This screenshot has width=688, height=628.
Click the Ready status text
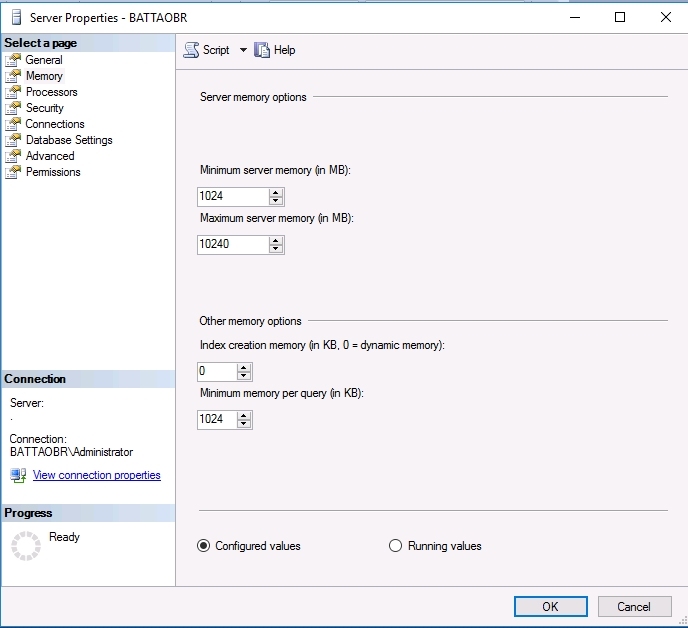[x=64, y=537]
